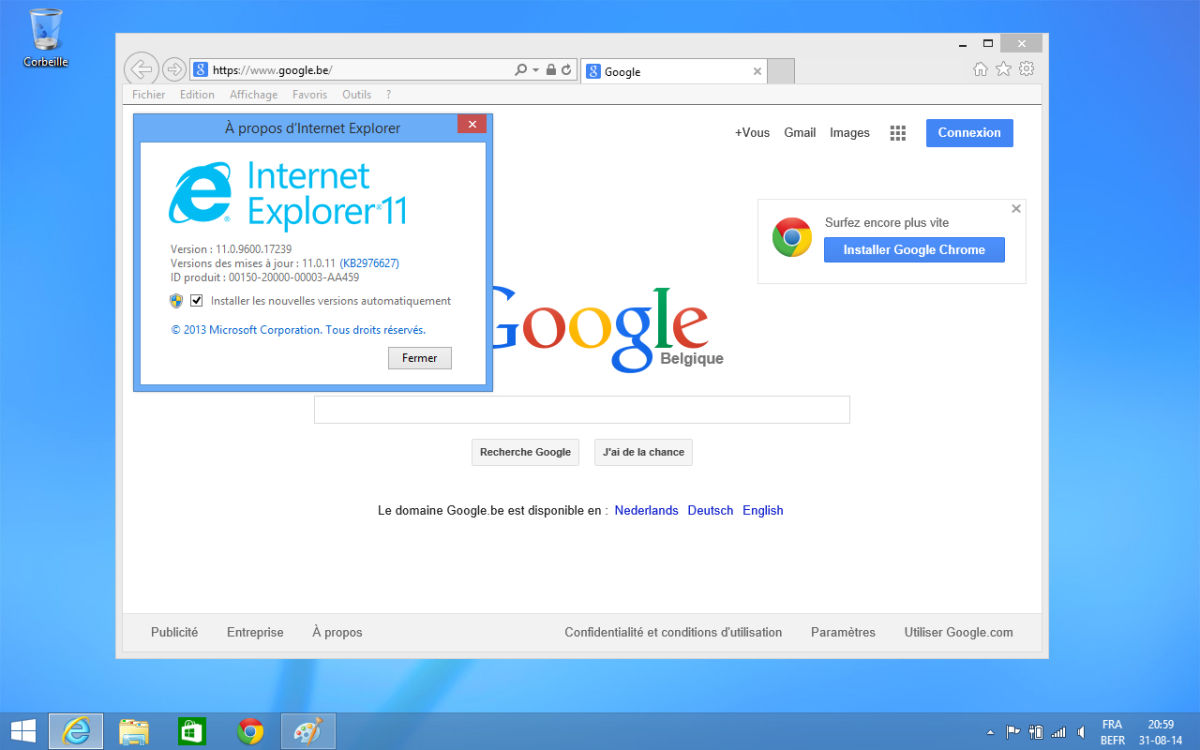Refresh the page with the reload icon
Viewport: 1200px width, 750px height.
[x=566, y=70]
